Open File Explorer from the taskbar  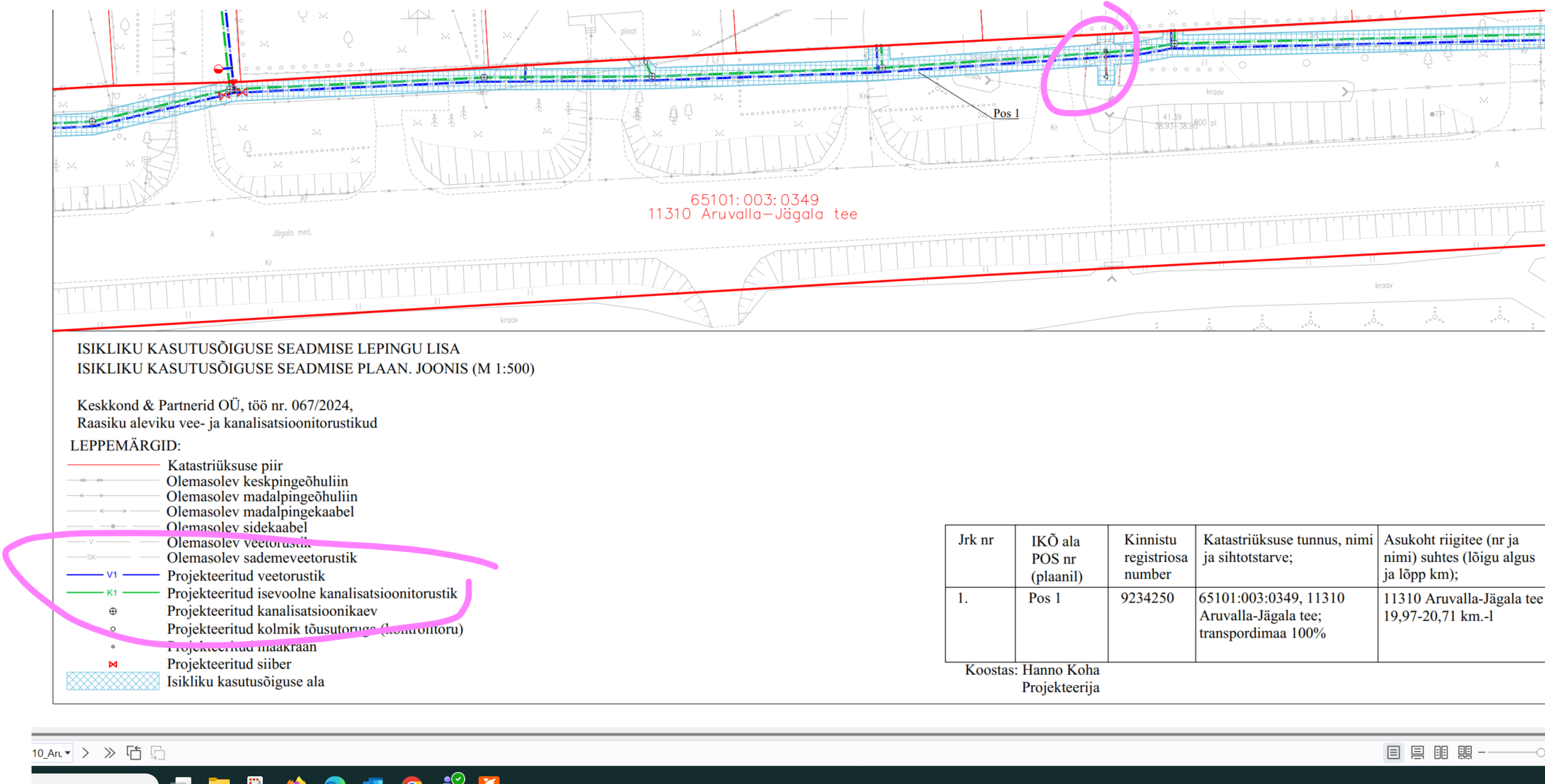pyautogui.click(x=219, y=780)
